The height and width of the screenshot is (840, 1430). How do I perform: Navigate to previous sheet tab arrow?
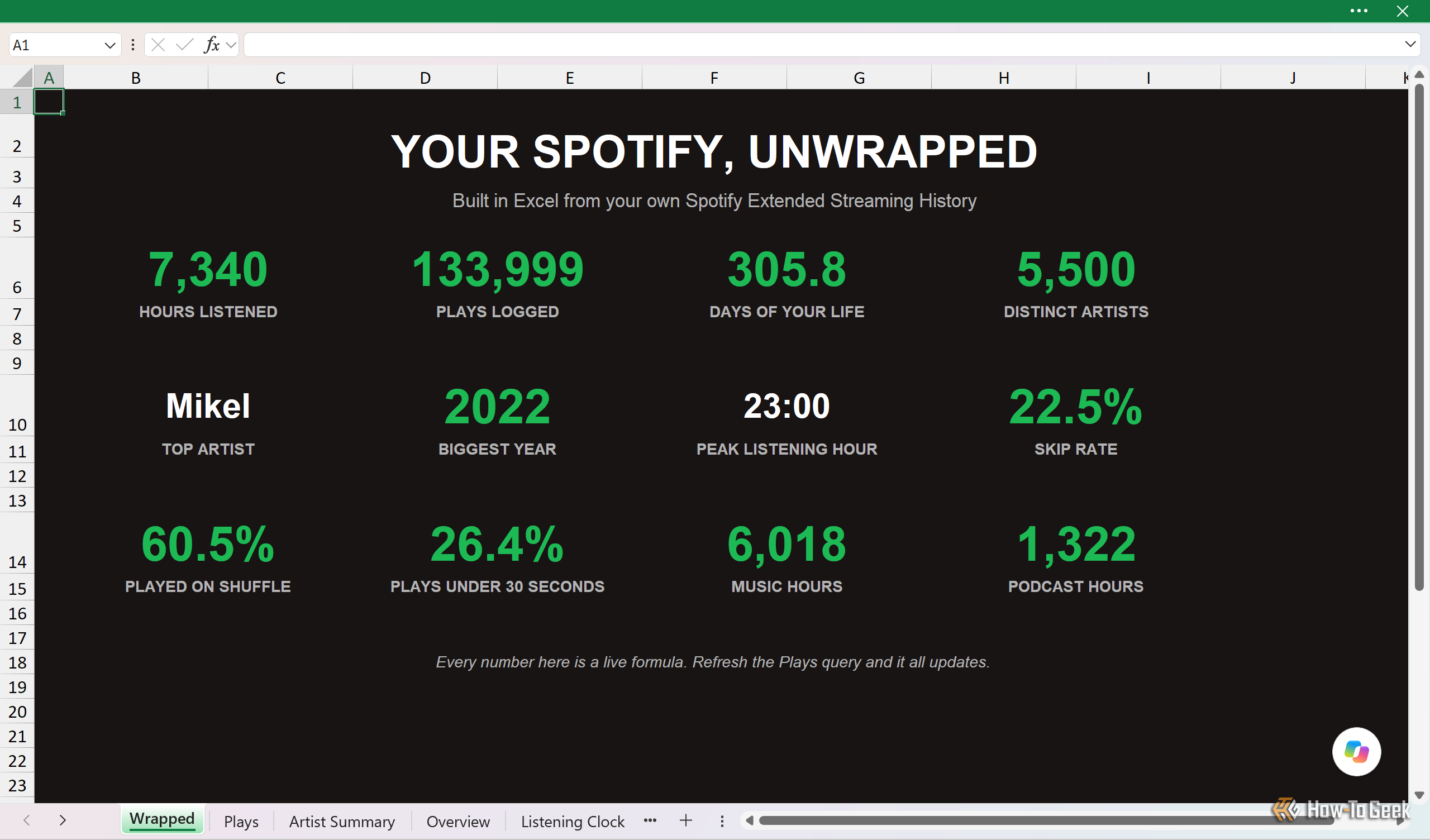coord(26,820)
